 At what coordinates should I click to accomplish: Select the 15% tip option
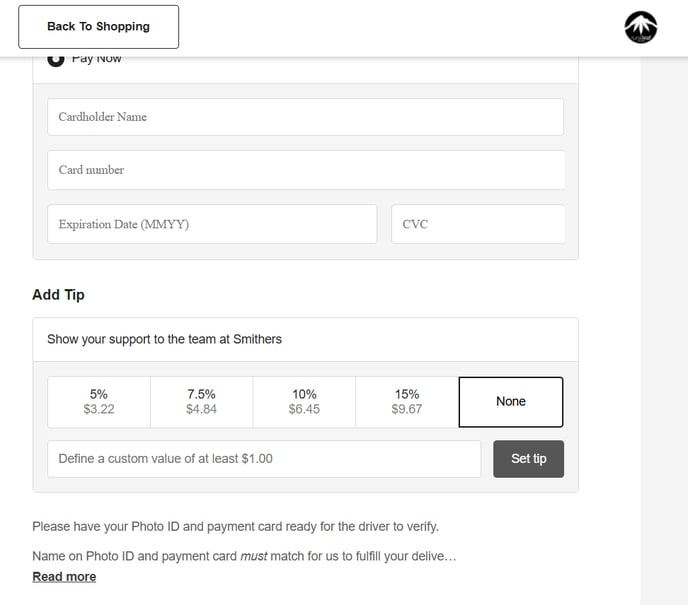pos(407,401)
